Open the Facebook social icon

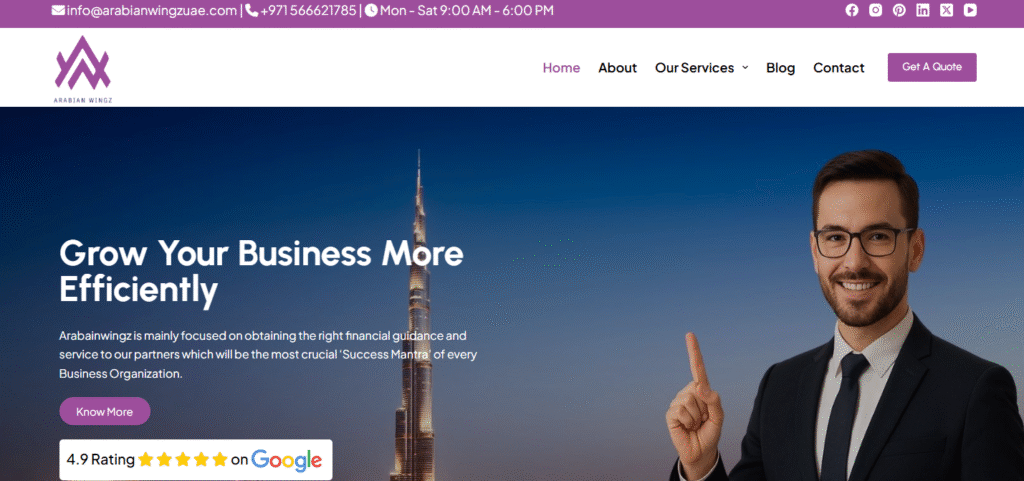coord(852,10)
